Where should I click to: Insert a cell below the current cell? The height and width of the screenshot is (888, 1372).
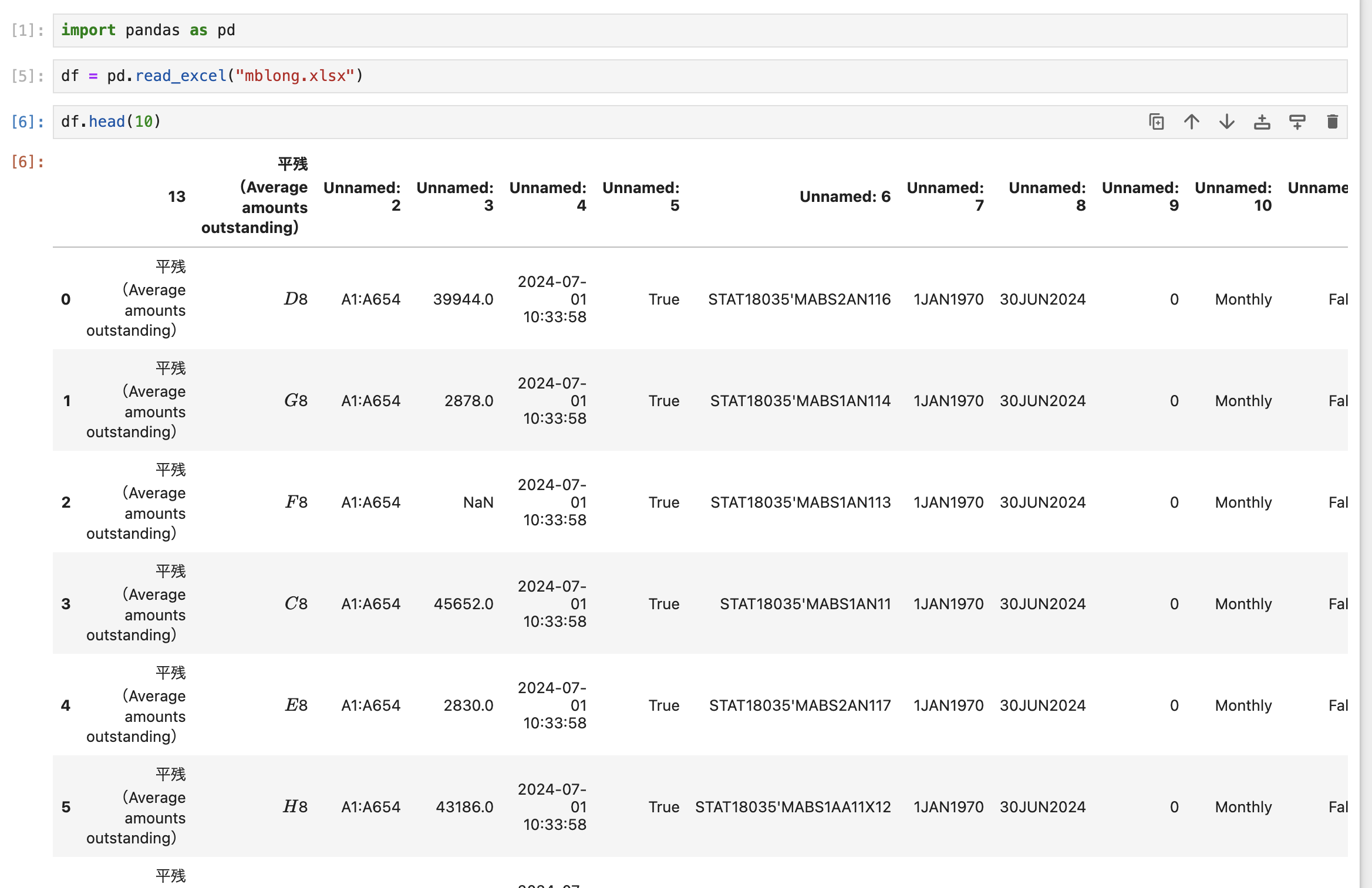pyautogui.click(x=1297, y=122)
